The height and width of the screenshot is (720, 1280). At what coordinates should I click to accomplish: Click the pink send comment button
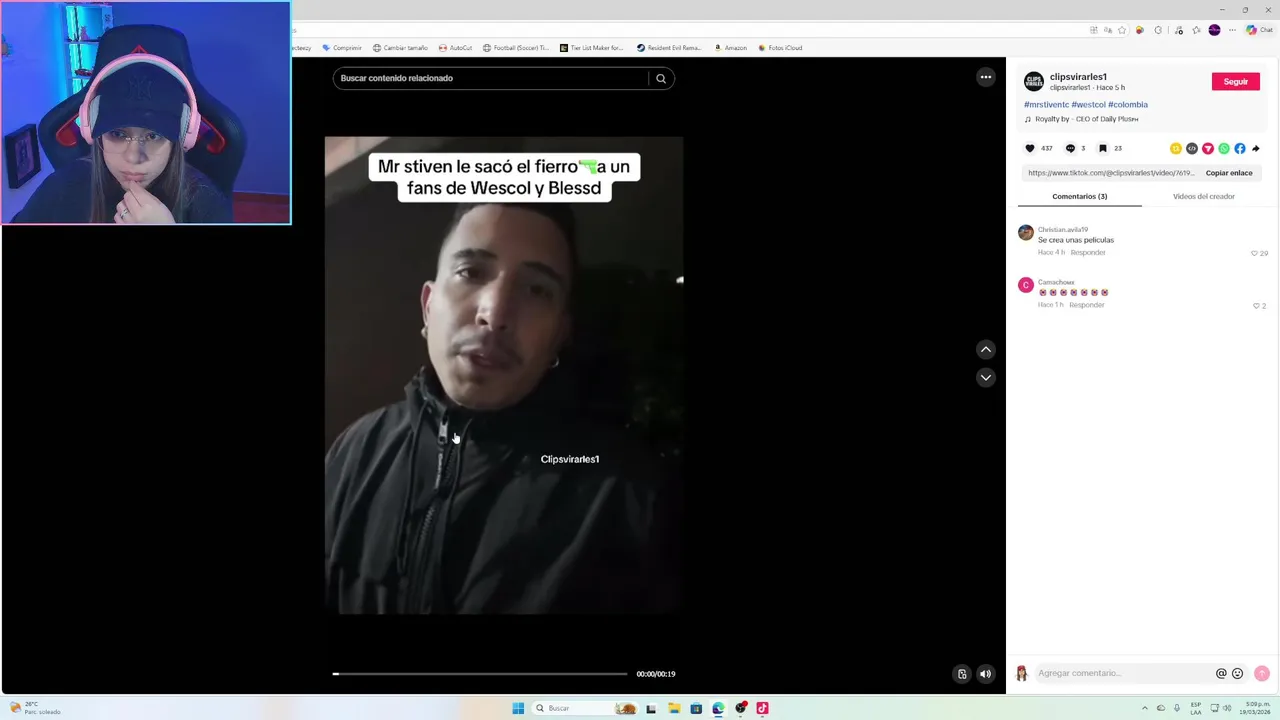[x=1262, y=673]
